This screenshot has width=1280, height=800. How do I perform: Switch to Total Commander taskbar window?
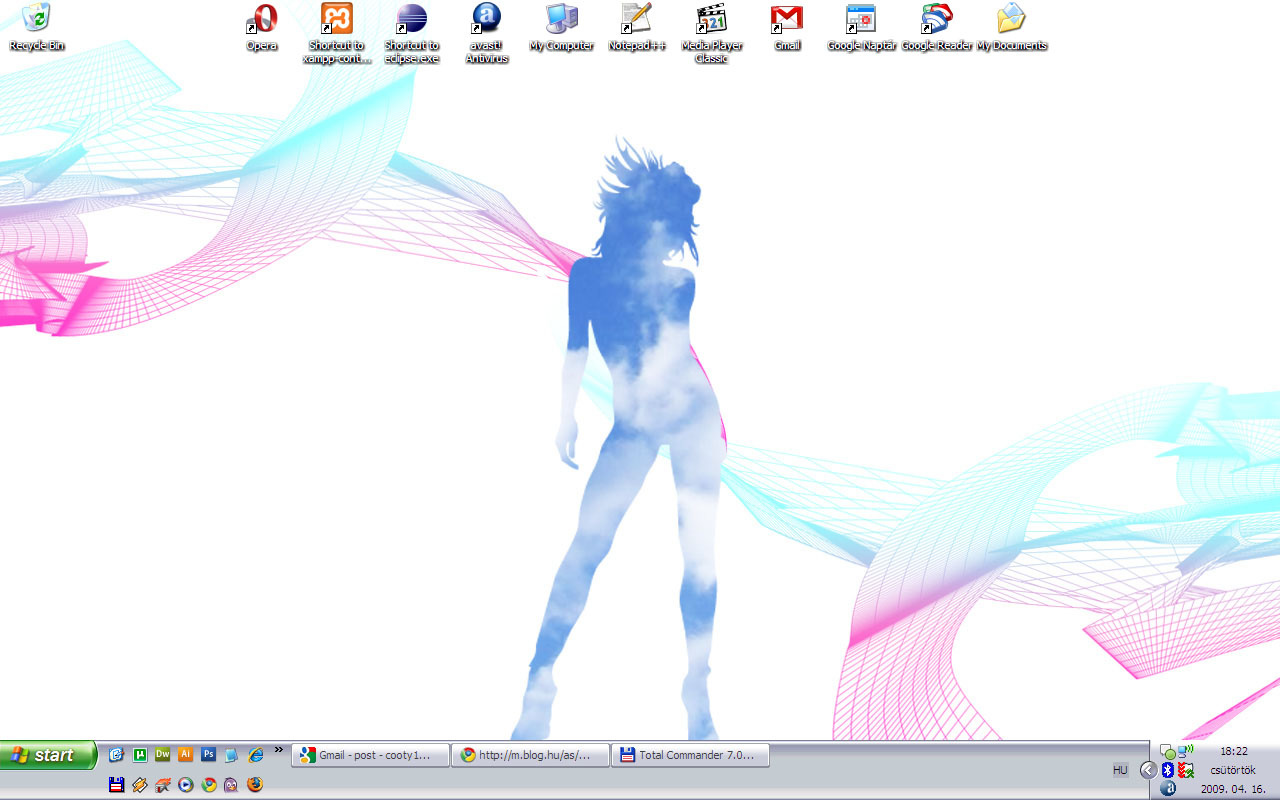690,755
